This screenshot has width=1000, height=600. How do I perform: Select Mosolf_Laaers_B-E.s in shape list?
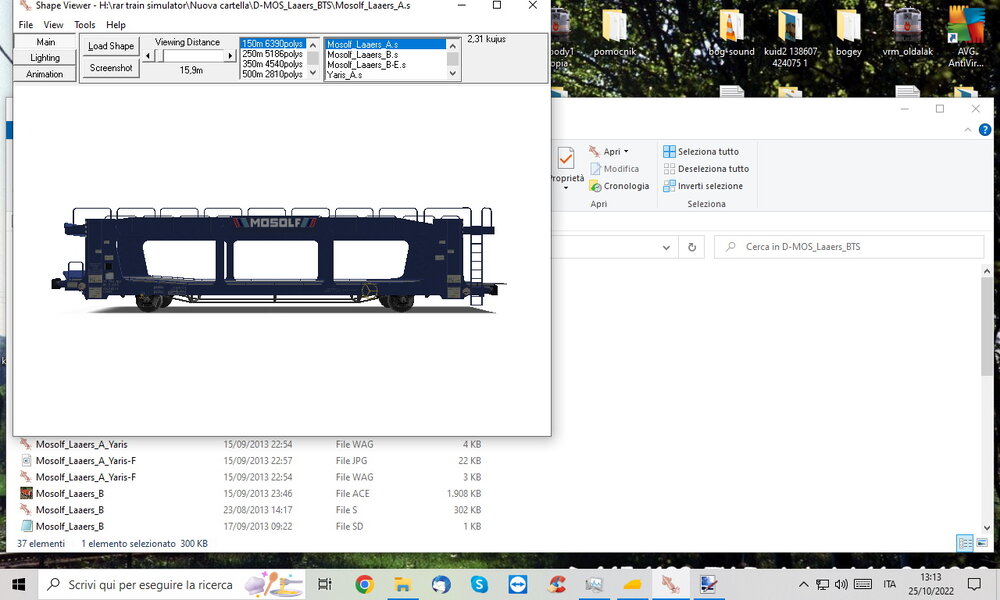click(385, 65)
